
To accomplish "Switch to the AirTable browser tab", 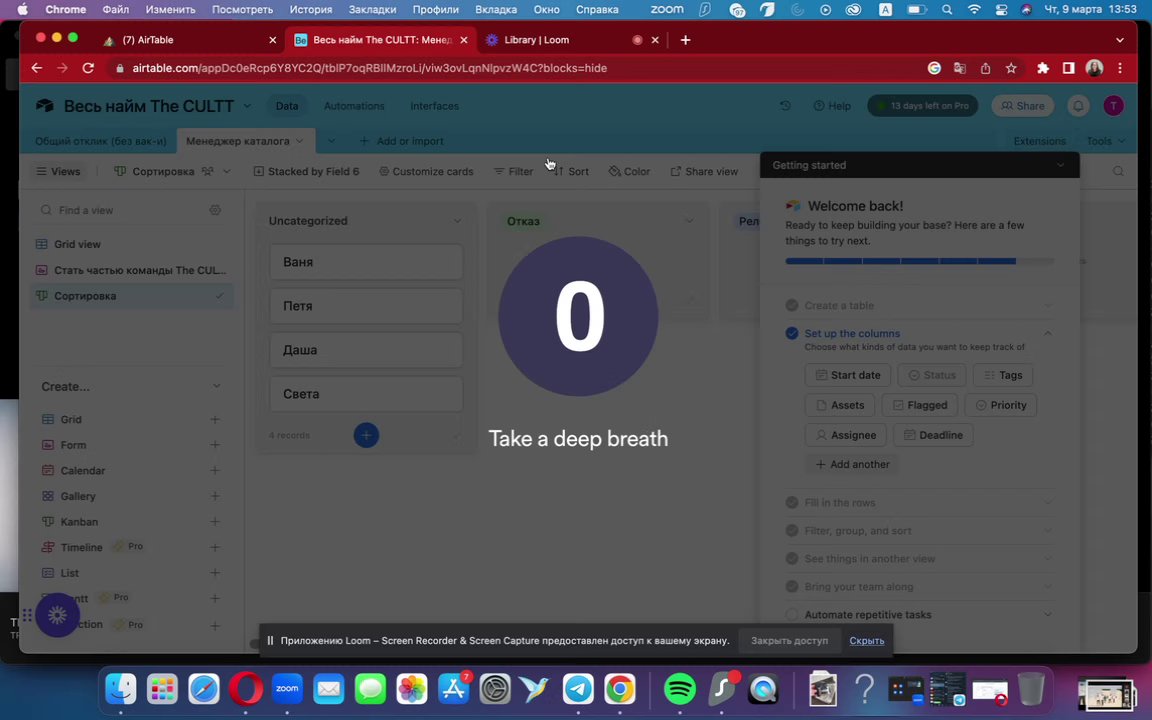I will click(190, 40).
